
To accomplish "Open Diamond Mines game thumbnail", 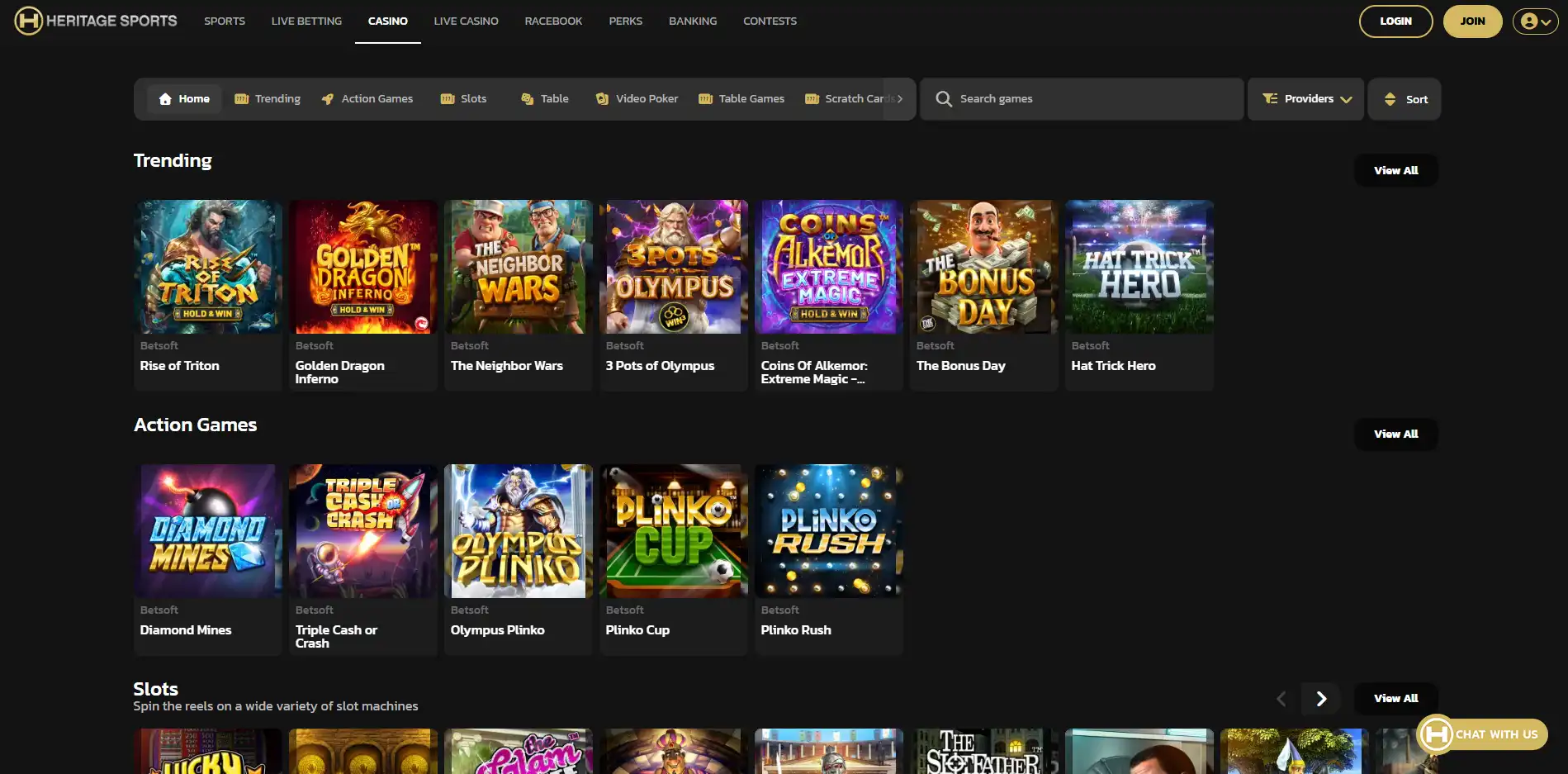I will 208,531.
